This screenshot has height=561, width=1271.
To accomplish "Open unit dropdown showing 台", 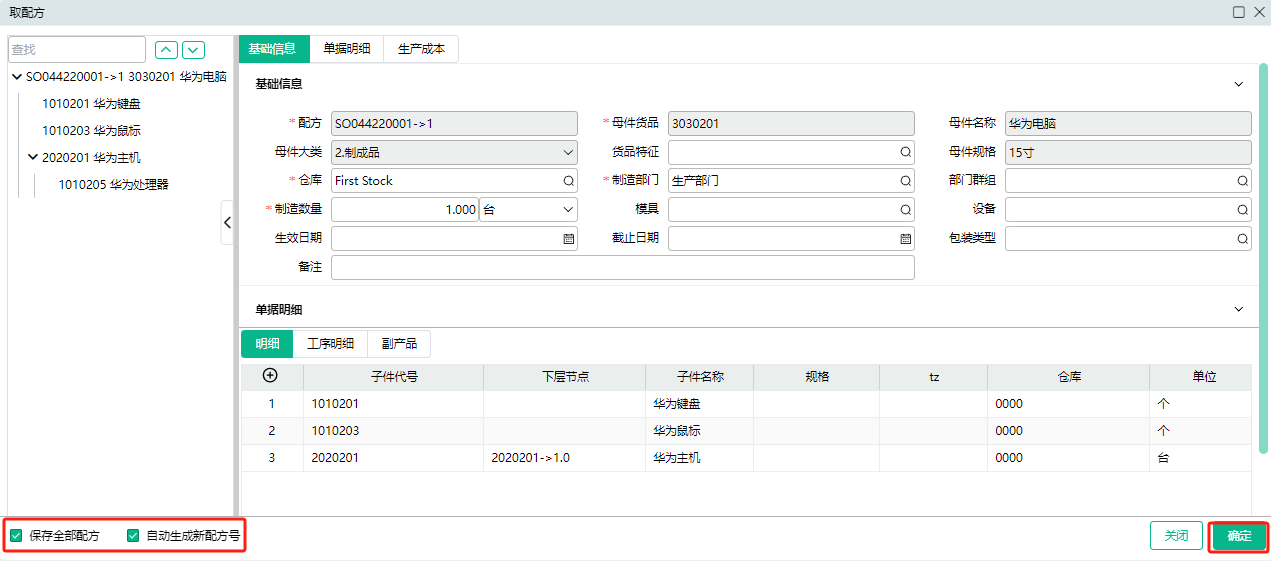I will pos(528,210).
